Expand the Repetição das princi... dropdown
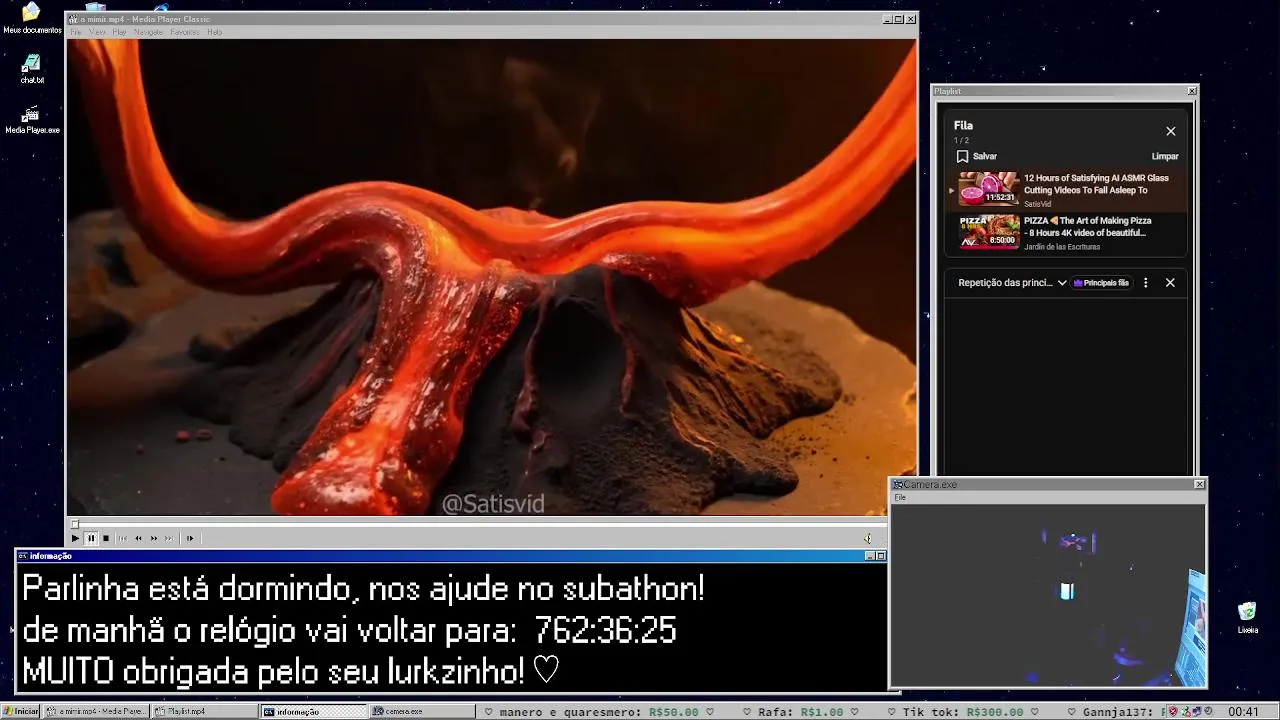Image resolution: width=1280 pixels, height=720 pixels. (x=1062, y=283)
